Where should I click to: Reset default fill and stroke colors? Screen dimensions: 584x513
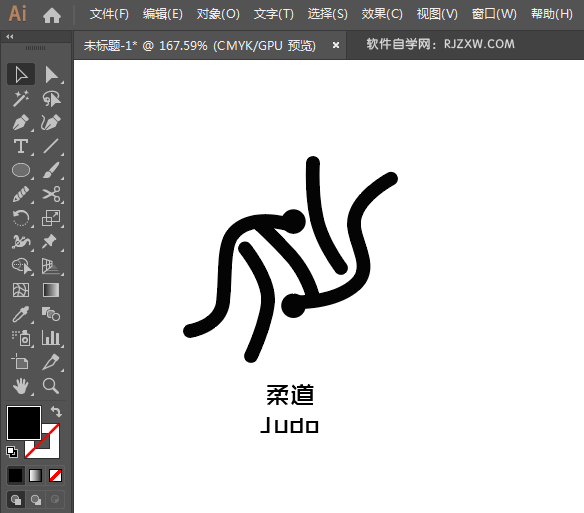coord(12,452)
